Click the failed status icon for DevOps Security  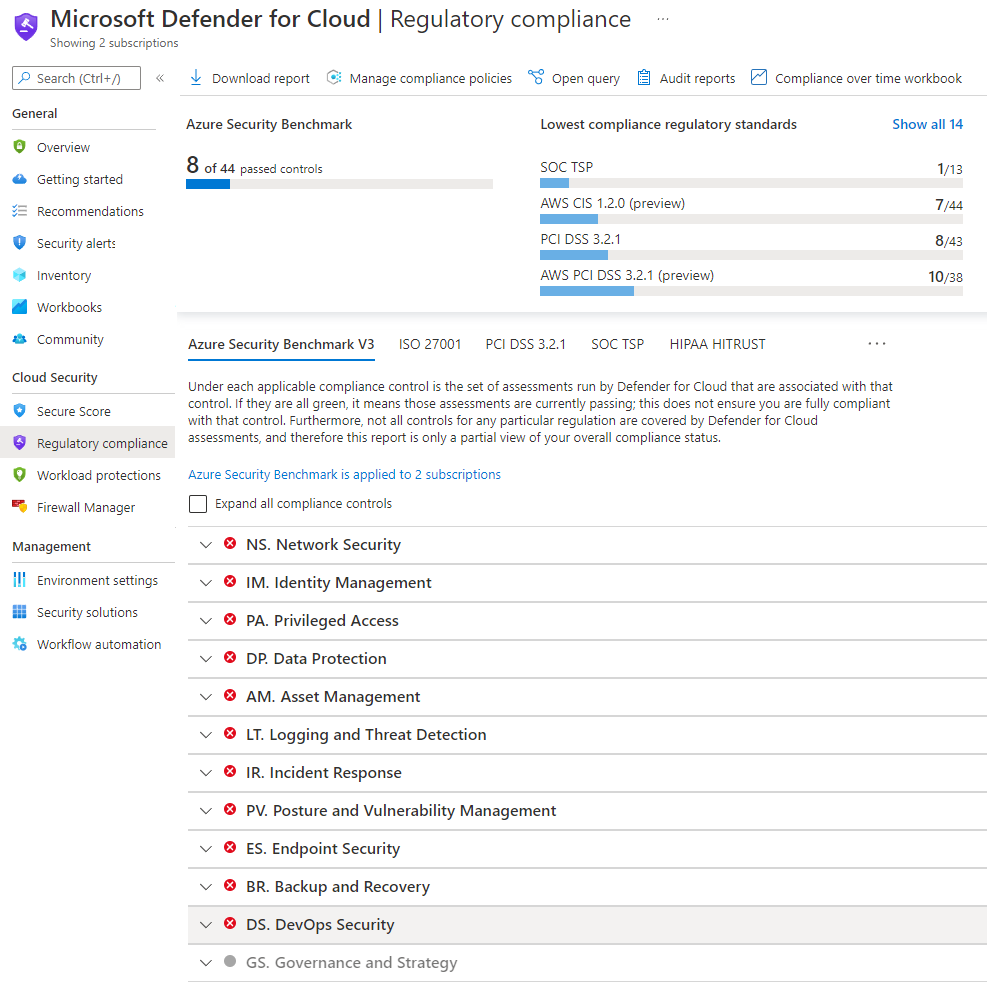pyautogui.click(x=230, y=923)
